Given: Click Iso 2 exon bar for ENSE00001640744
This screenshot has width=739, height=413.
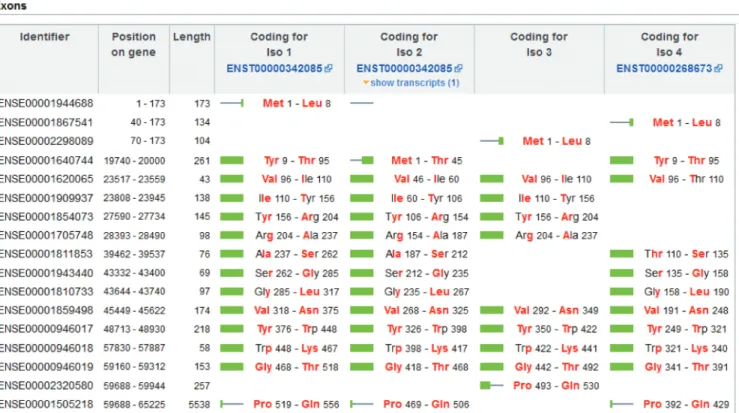Looking at the screenshot, I should [361, 160].
